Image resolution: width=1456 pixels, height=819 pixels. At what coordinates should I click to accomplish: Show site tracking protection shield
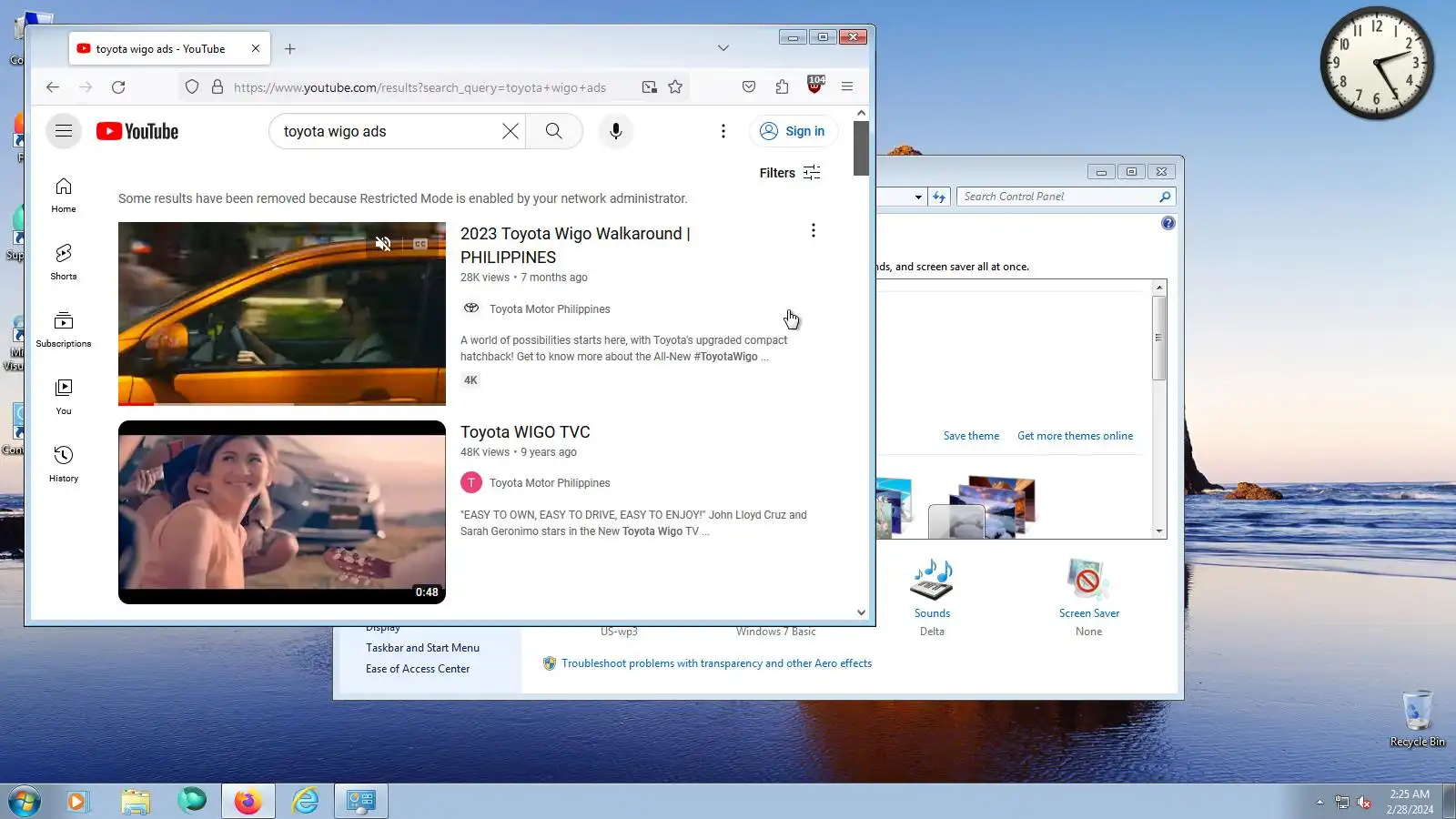[x=192, y=87]
